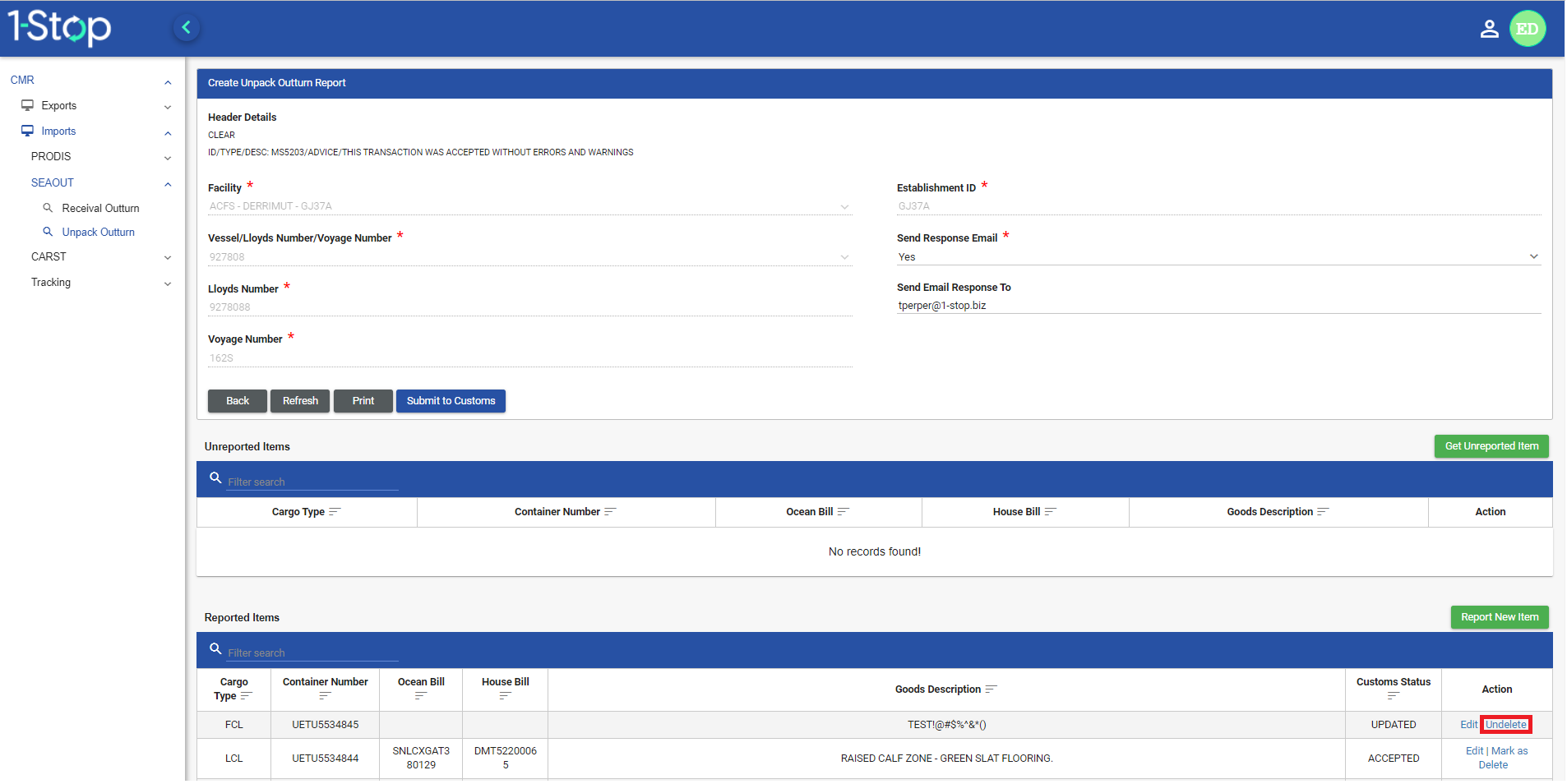Open the user profile icon

click(1489, 30)
